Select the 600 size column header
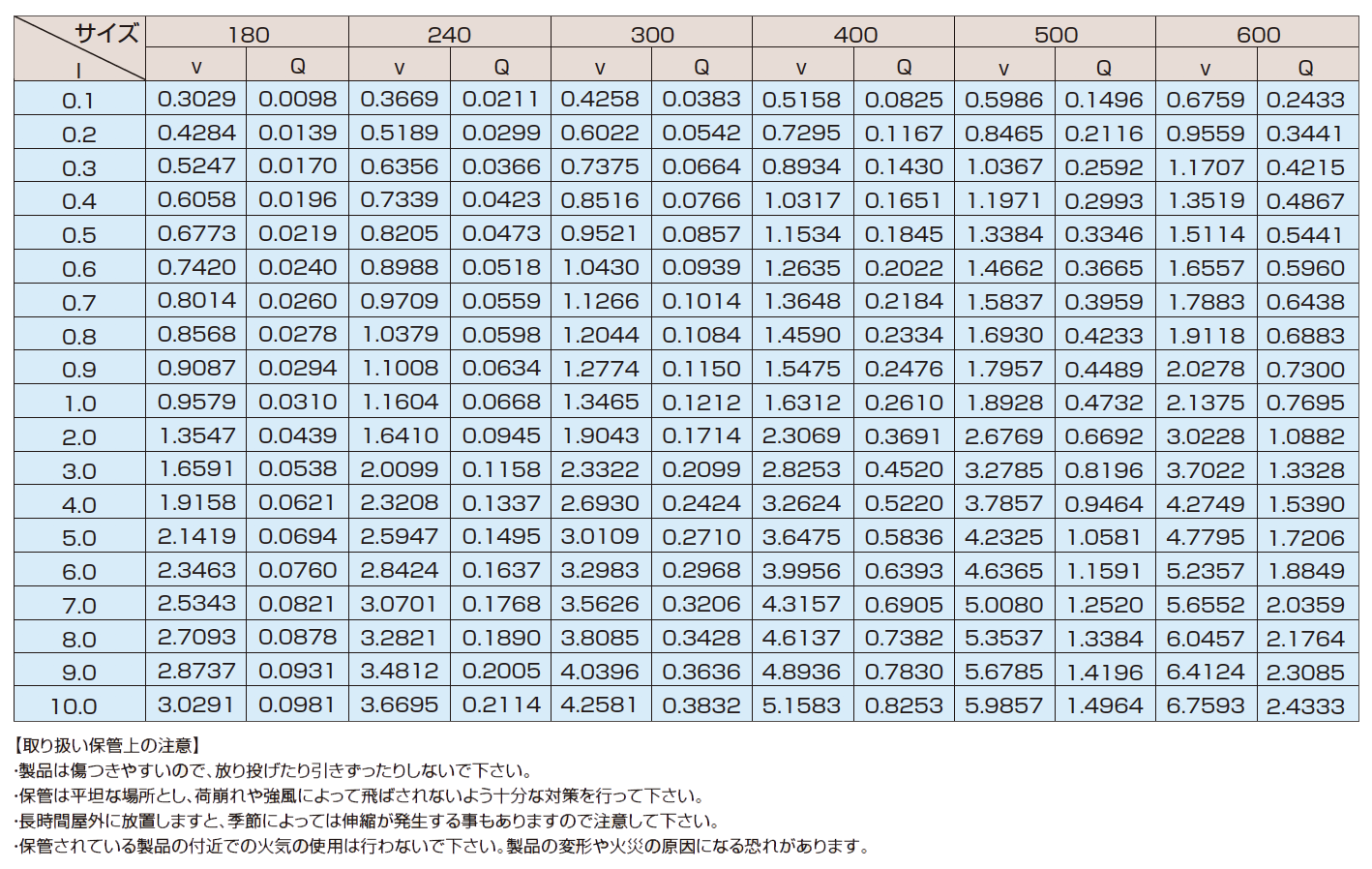The image size is (1372, 869). coord(1257,35)
